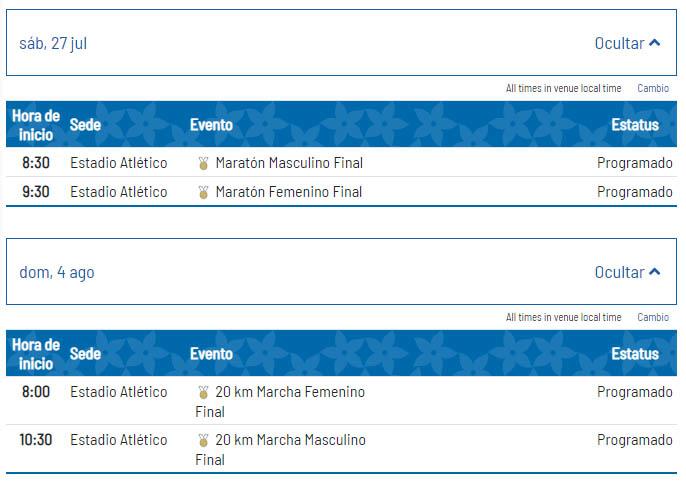Click chevron-up icon in dom, 4 ago header

point(654,272)
